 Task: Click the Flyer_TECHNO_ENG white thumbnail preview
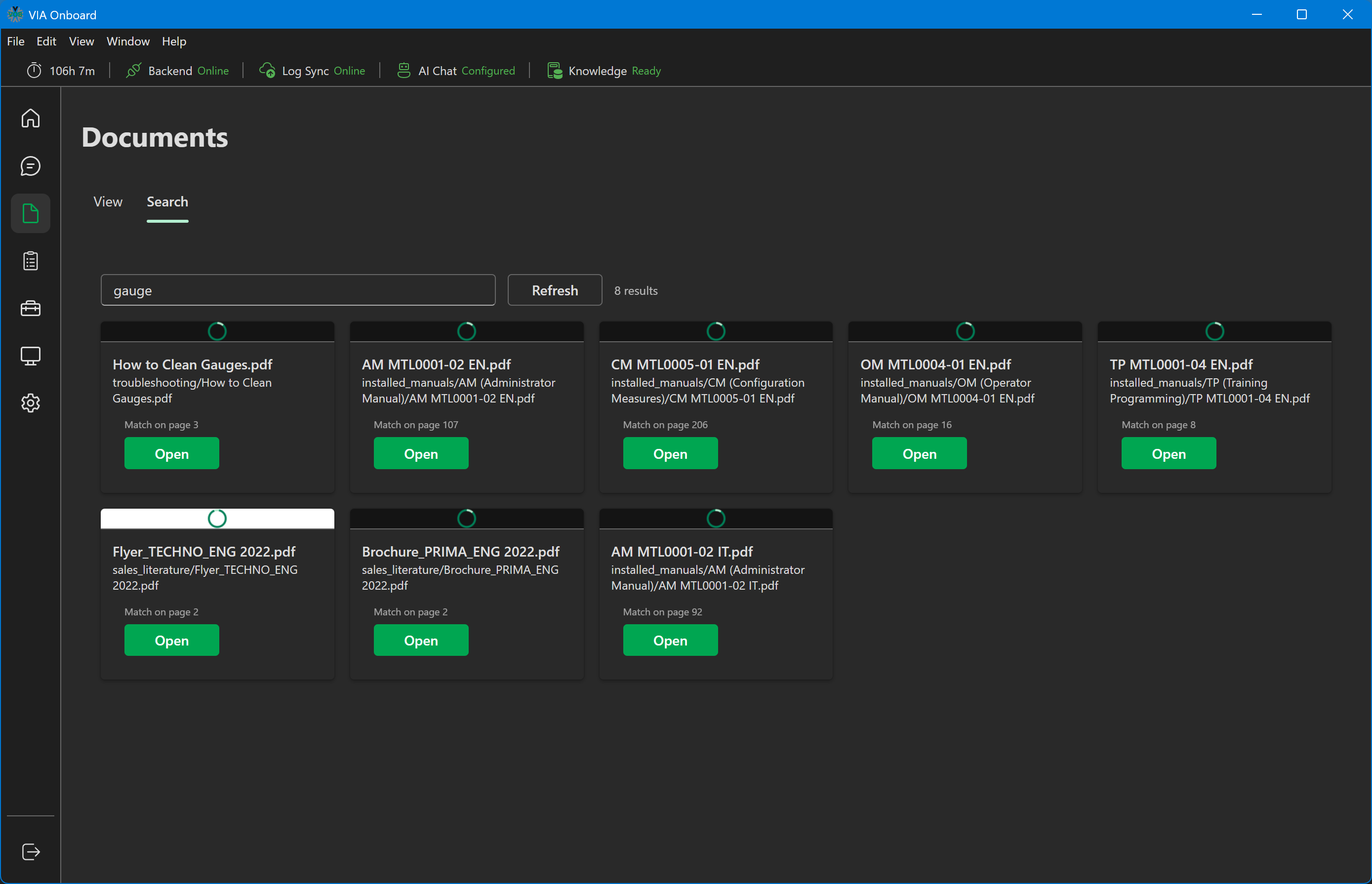click(x=217, y=519)
